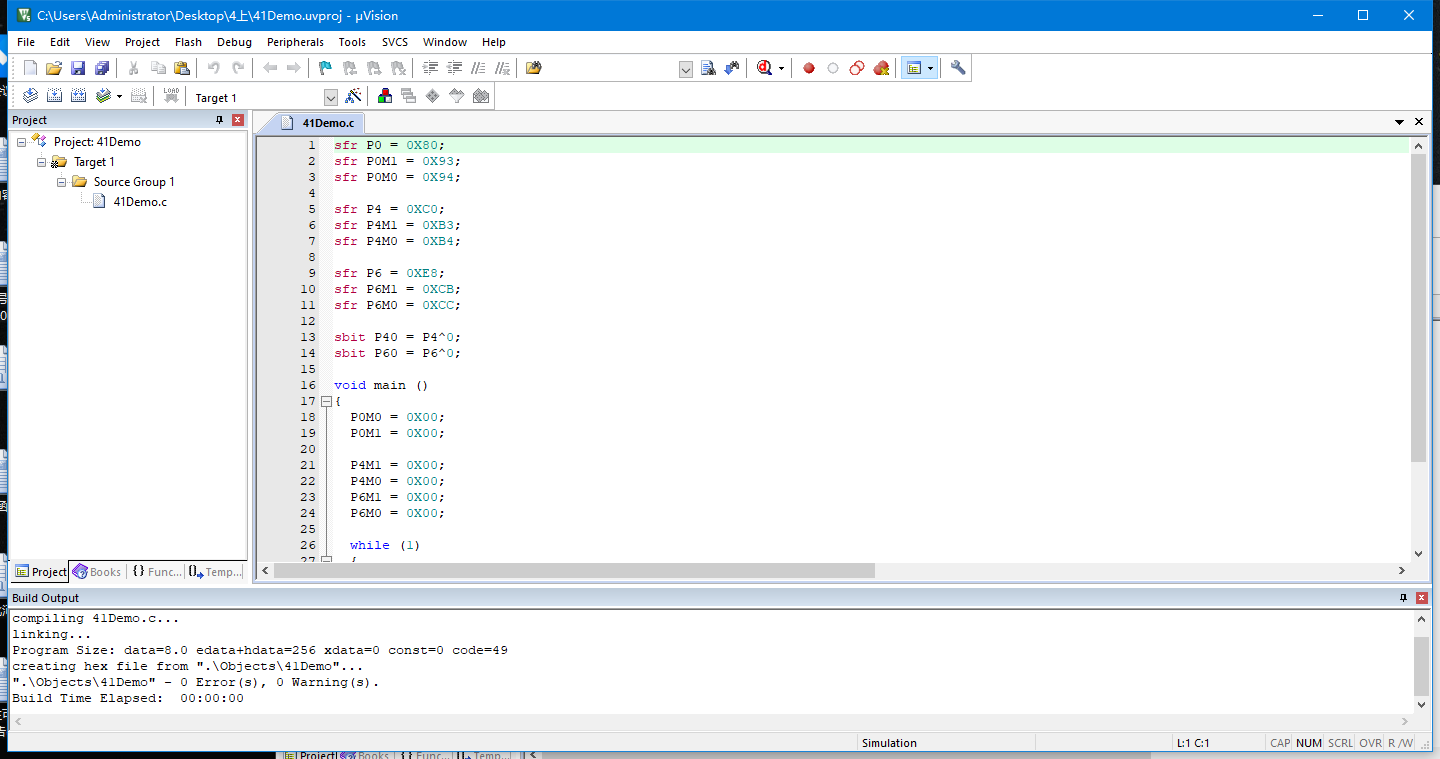Screen dimensions: 1440x759
Task: Click OVR indicator in status bar
Action: 1370,743
